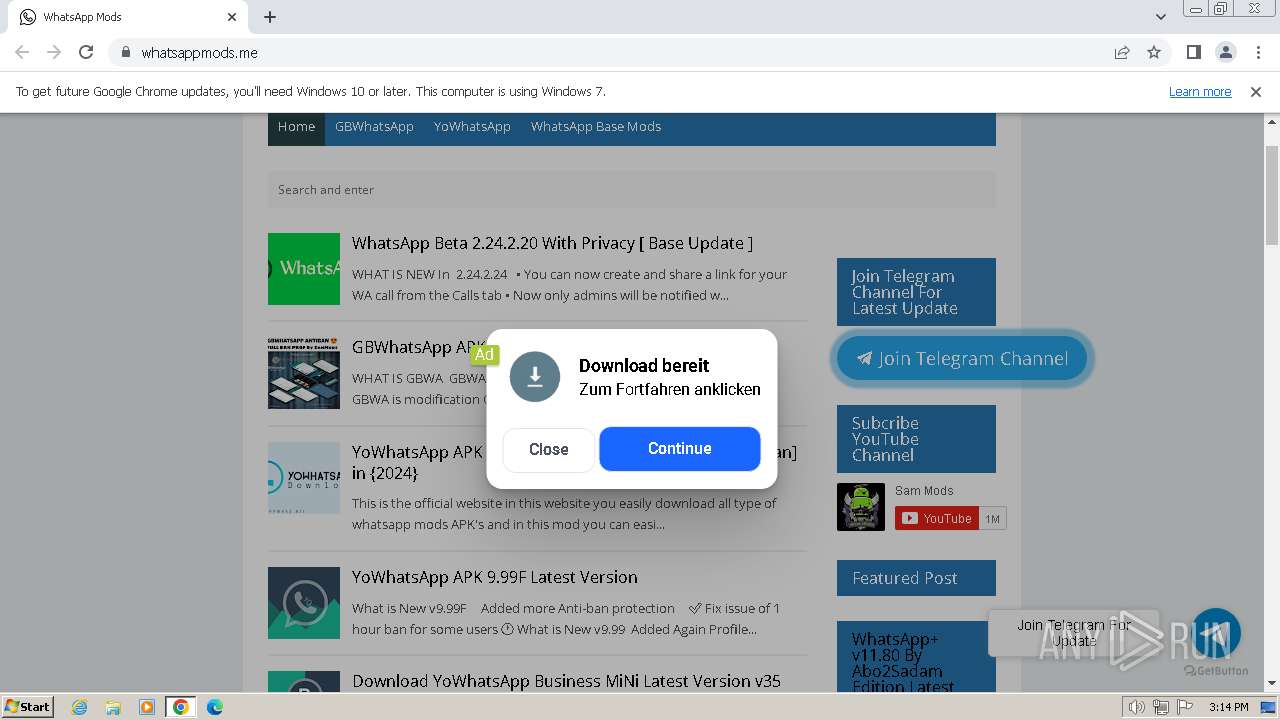The width and height of the screenshot is (1280, 720).
Task: Open a new tab with the plus button
Action: pyautogui.click(x=270, y=17)
